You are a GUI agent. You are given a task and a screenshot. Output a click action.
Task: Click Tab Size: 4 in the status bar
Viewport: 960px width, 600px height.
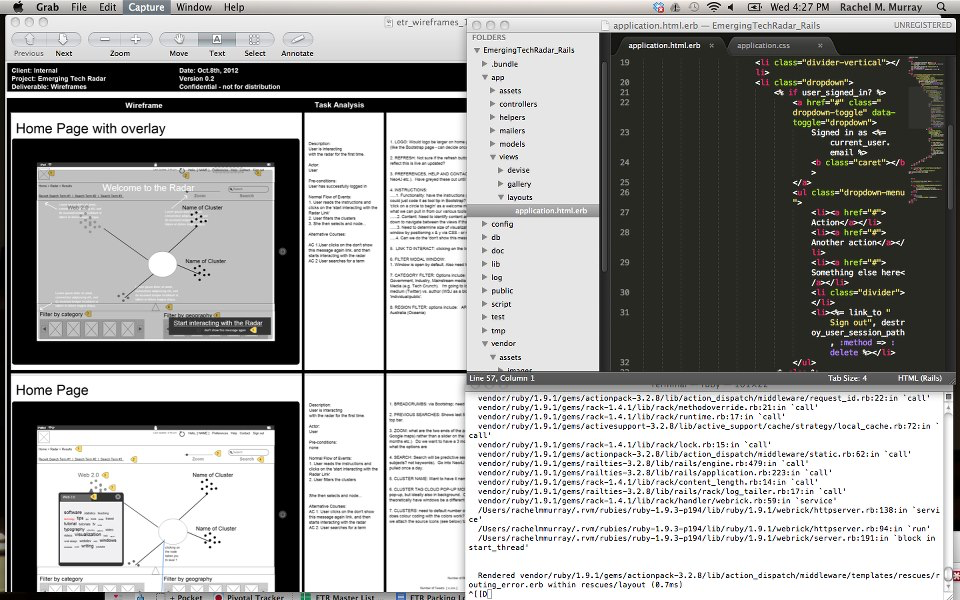(848, 378)
